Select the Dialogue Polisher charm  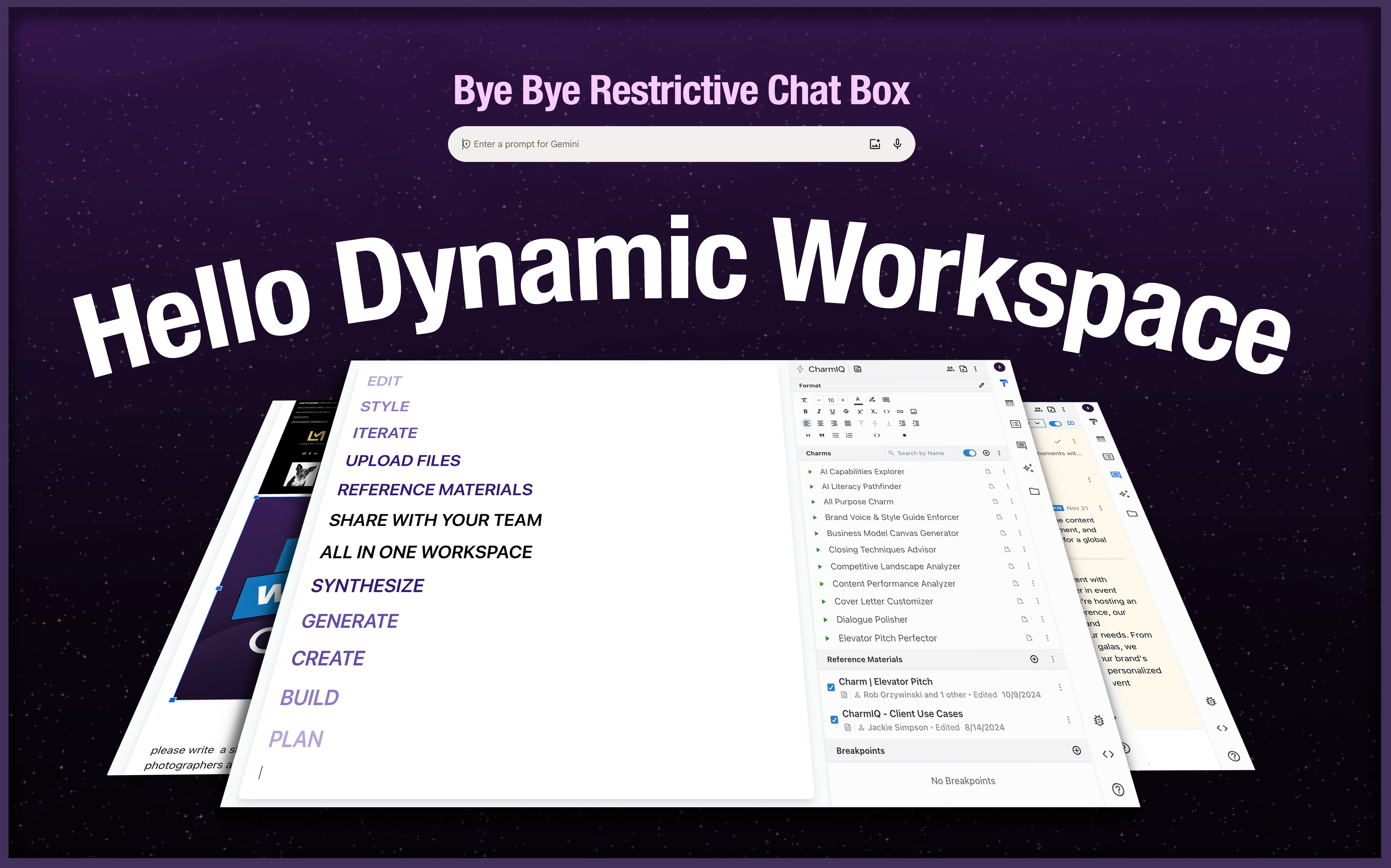coord(872,620)
